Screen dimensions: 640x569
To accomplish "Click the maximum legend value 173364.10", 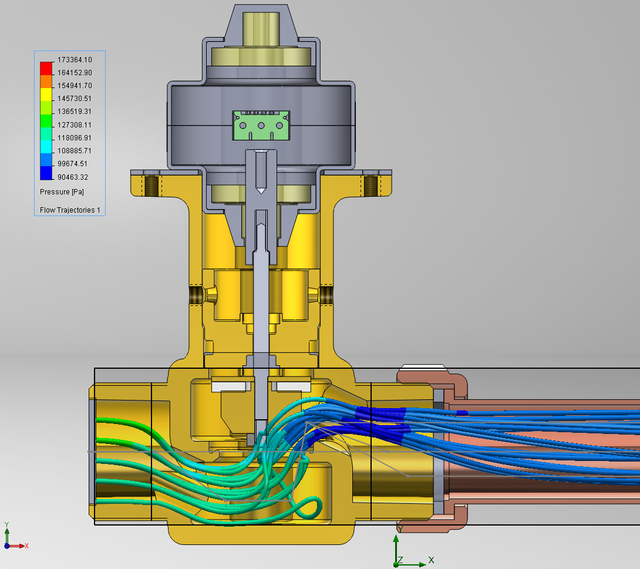I will pyautogui.click(x=74, y=60).
